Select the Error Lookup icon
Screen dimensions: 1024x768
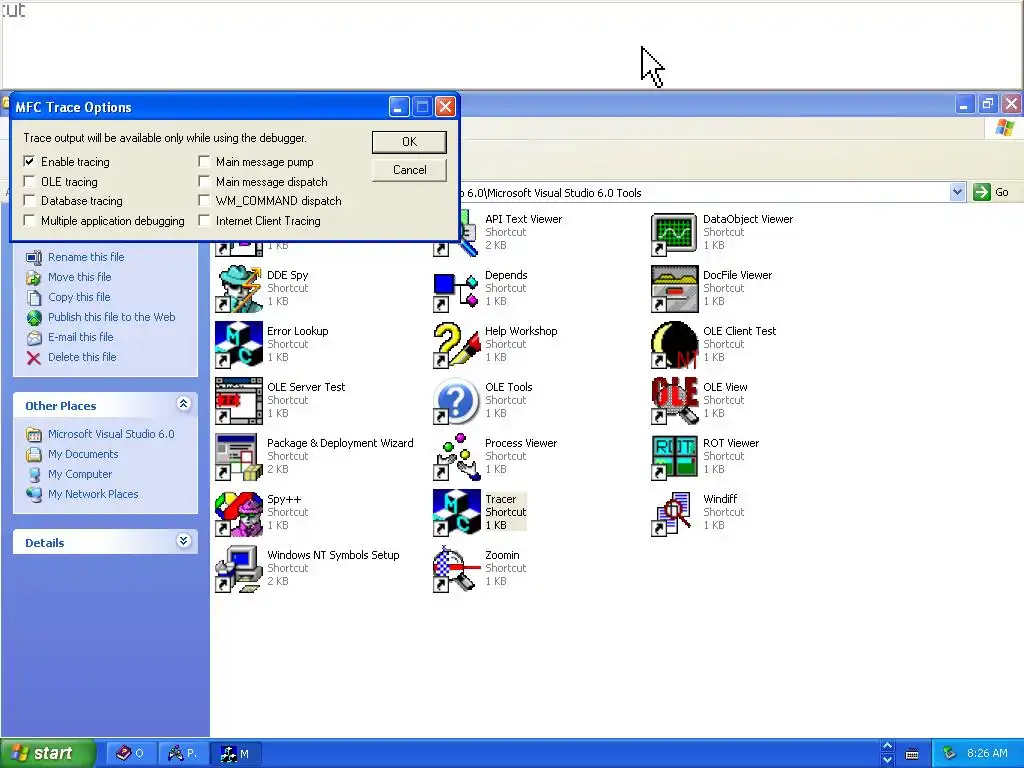tap(239, 345)
